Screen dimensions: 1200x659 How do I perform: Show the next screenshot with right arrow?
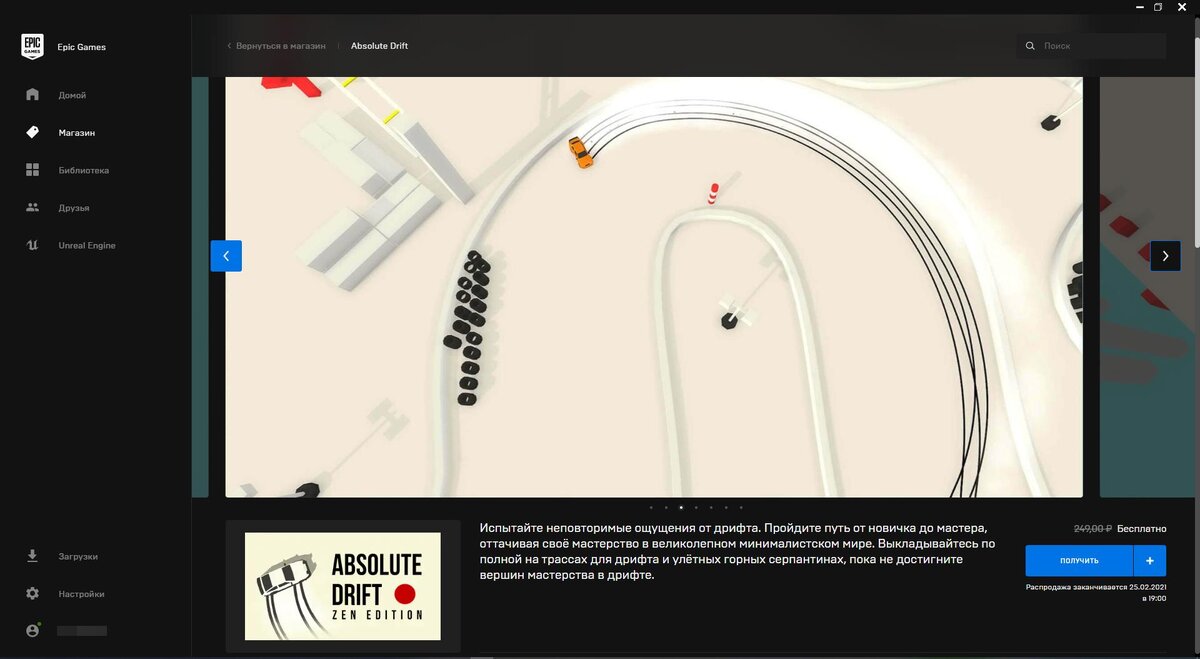click(x=1165, y=256)
